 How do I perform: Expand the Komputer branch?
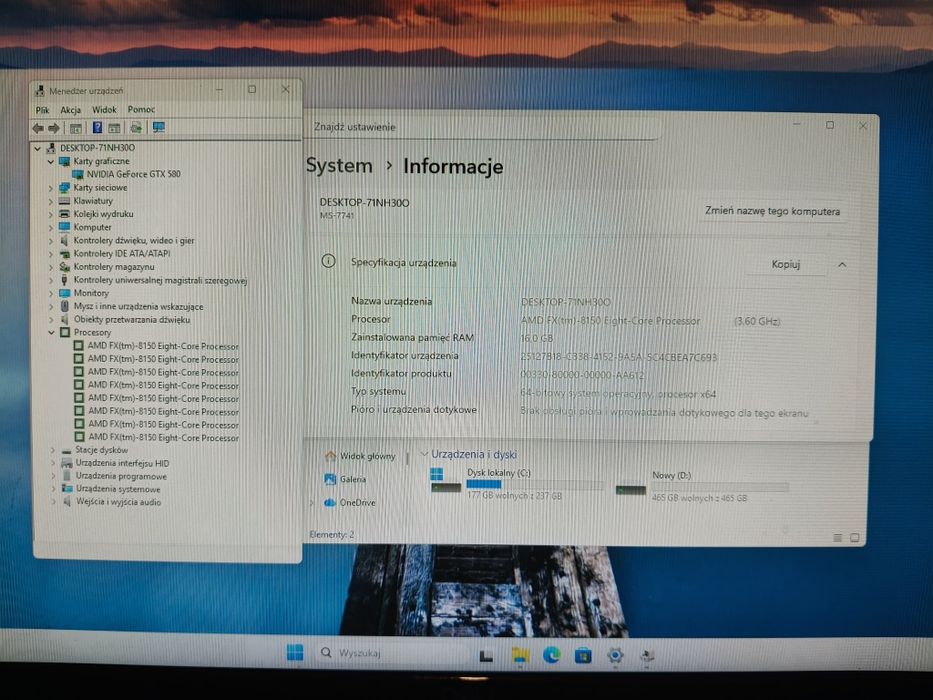pyautogui.click(x=51, y=227)
